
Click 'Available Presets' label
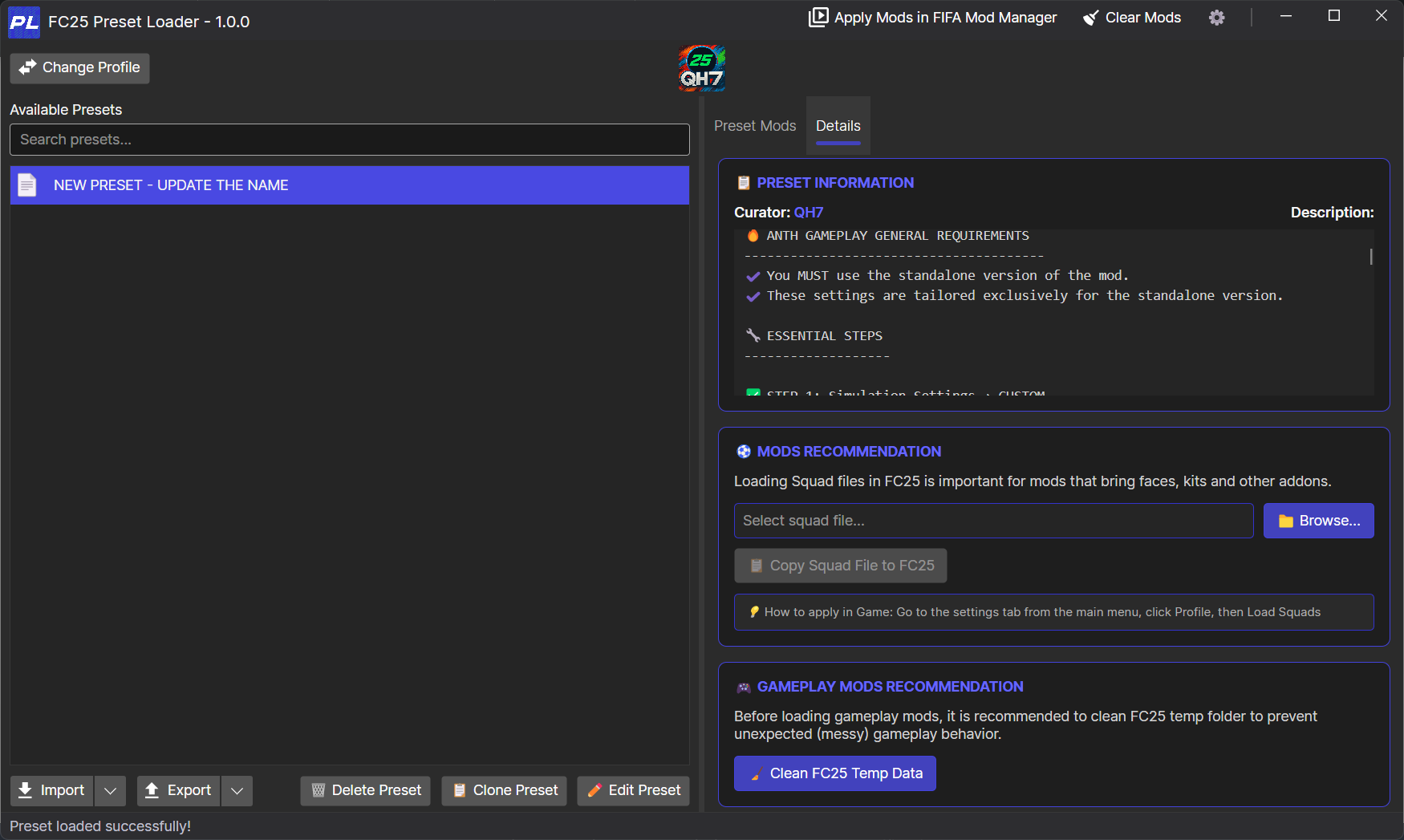click(x=66, y=110)
